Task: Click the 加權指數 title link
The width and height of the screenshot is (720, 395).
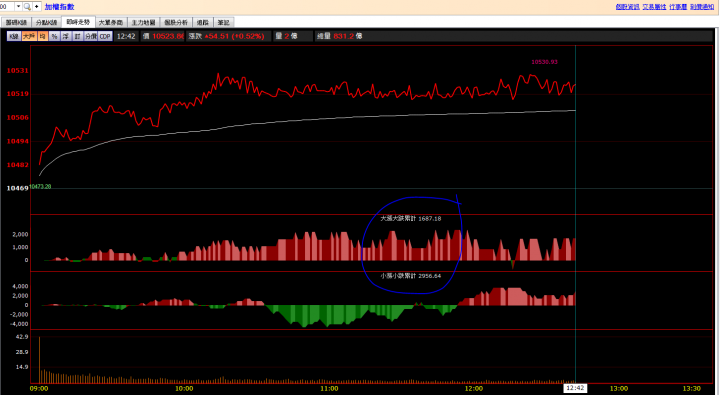Action: [x=59, y=7]
